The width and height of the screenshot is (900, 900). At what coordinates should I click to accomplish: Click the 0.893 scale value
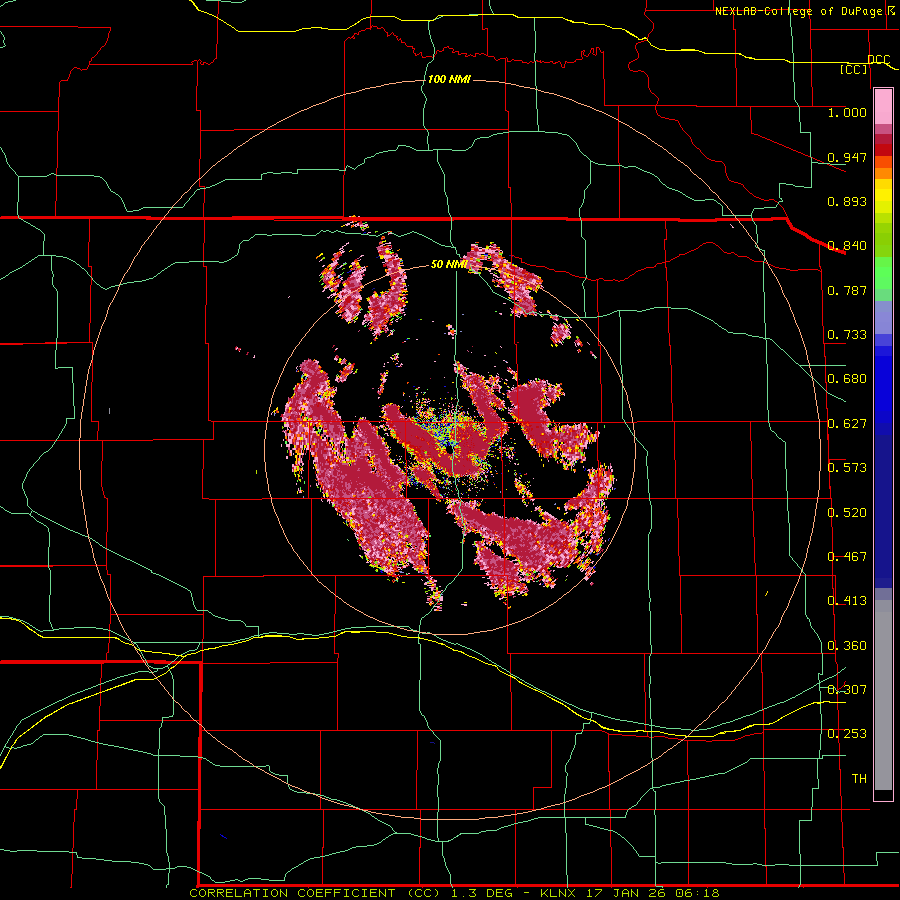click(x=847, y=201)
